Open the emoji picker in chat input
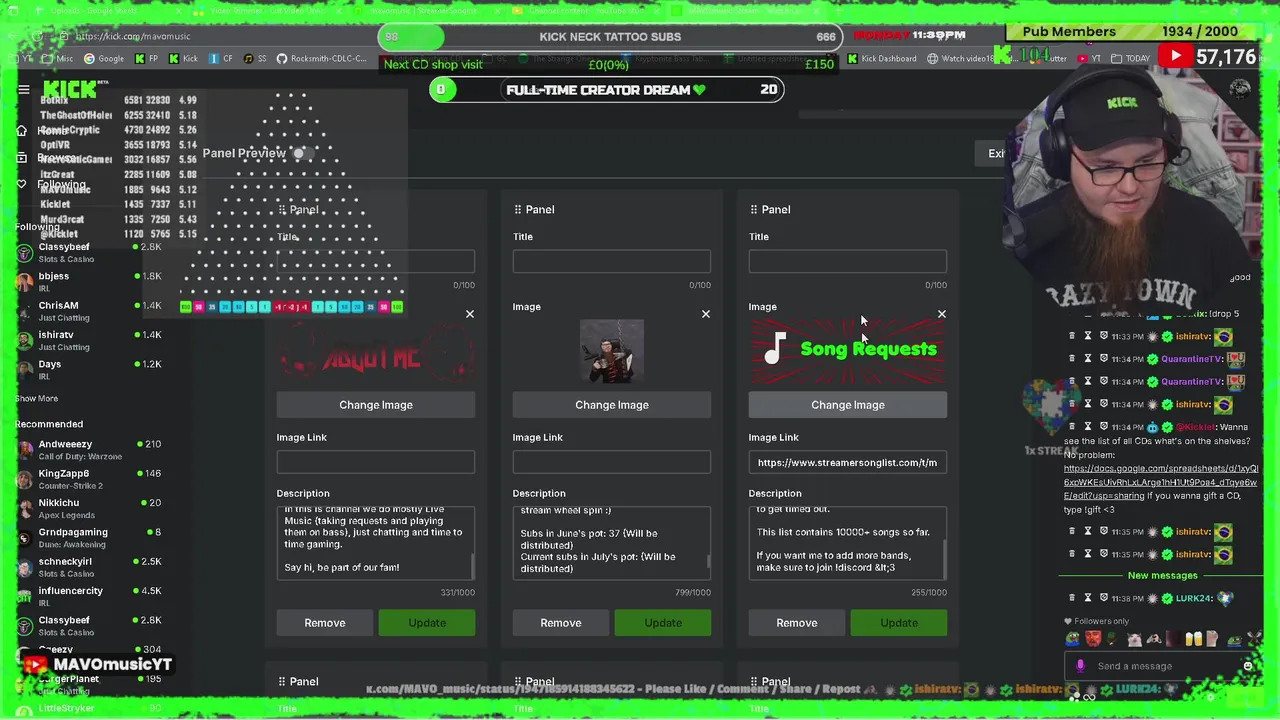Screen dimensions: 1280x720 pos(1247,666)
